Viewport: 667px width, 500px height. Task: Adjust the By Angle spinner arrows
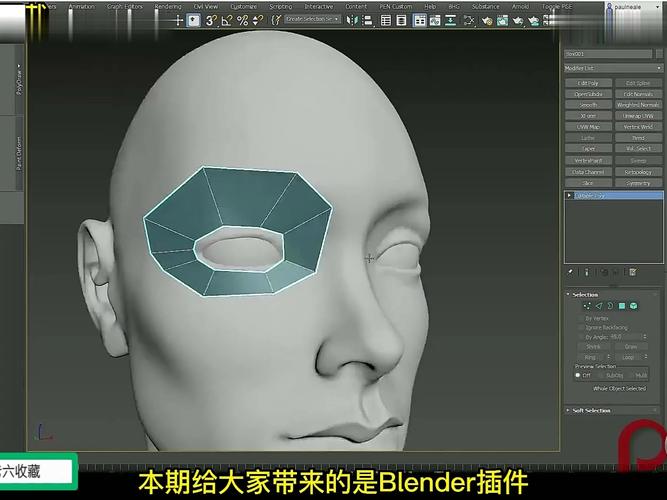click(645, 337)
